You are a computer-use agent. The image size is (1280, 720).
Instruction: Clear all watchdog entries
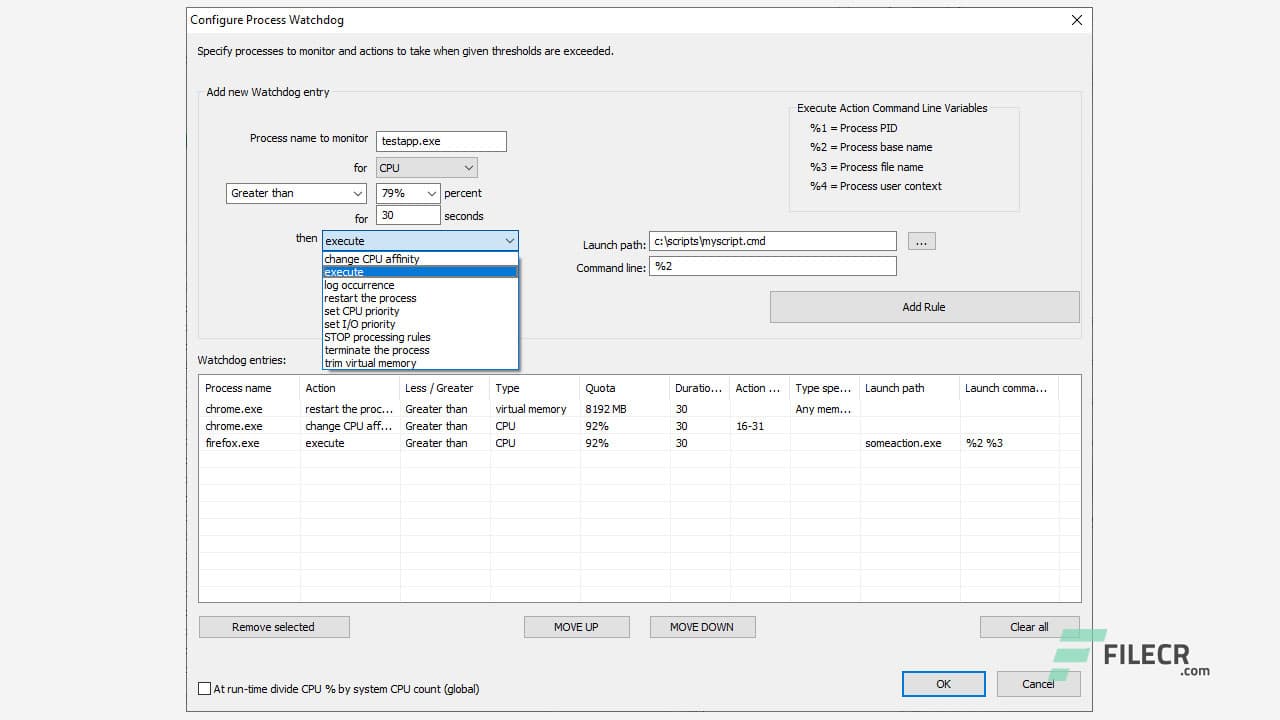(x=1029, y=626)
